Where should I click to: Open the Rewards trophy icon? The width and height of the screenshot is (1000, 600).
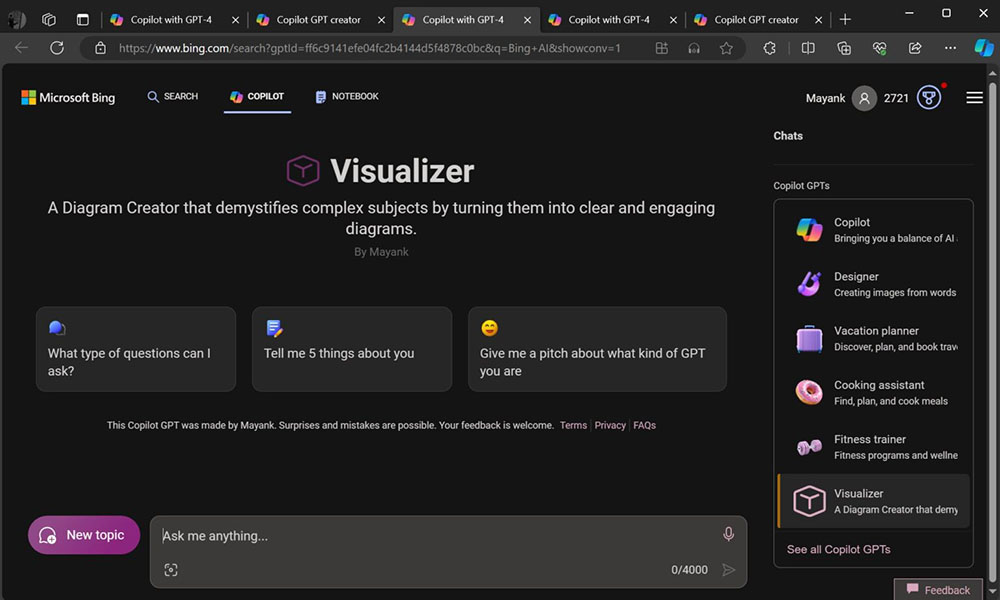tap(929, 98)
